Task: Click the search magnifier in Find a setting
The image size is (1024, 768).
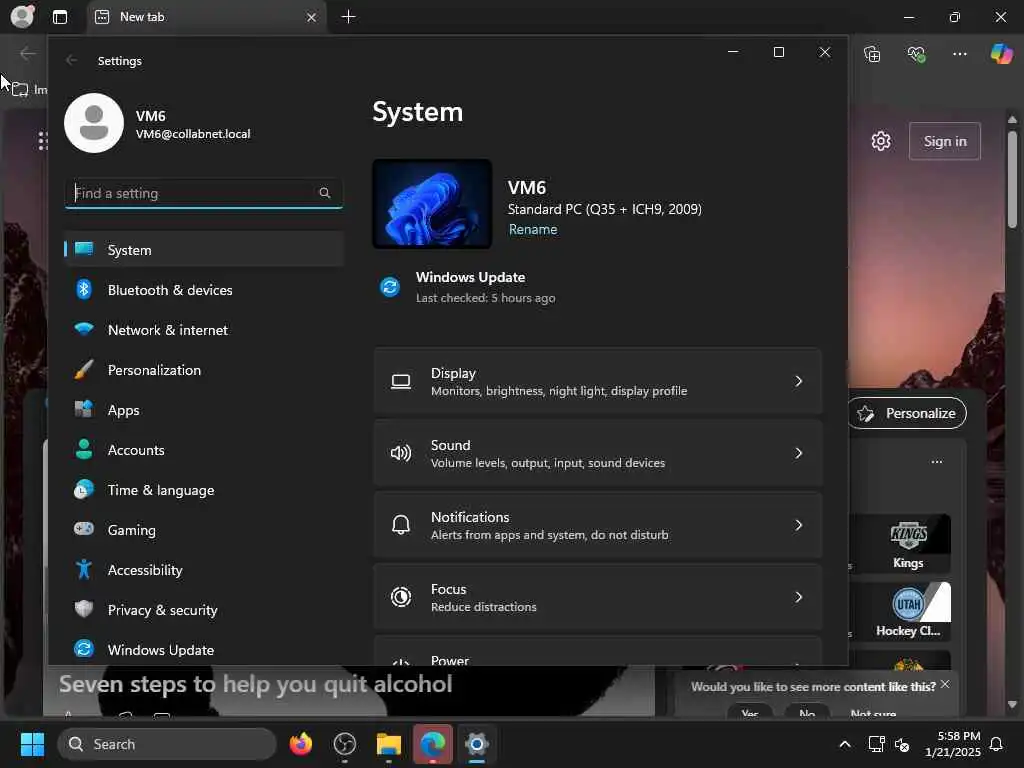Action: [325, 193]
